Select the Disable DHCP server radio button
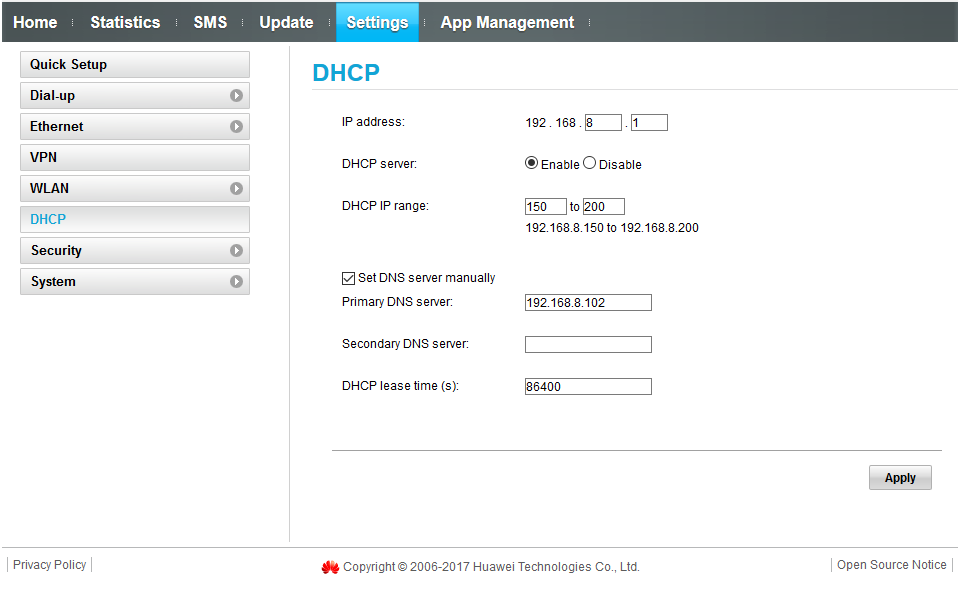Viewport: 960px width, 589px height. pos(590,163)
